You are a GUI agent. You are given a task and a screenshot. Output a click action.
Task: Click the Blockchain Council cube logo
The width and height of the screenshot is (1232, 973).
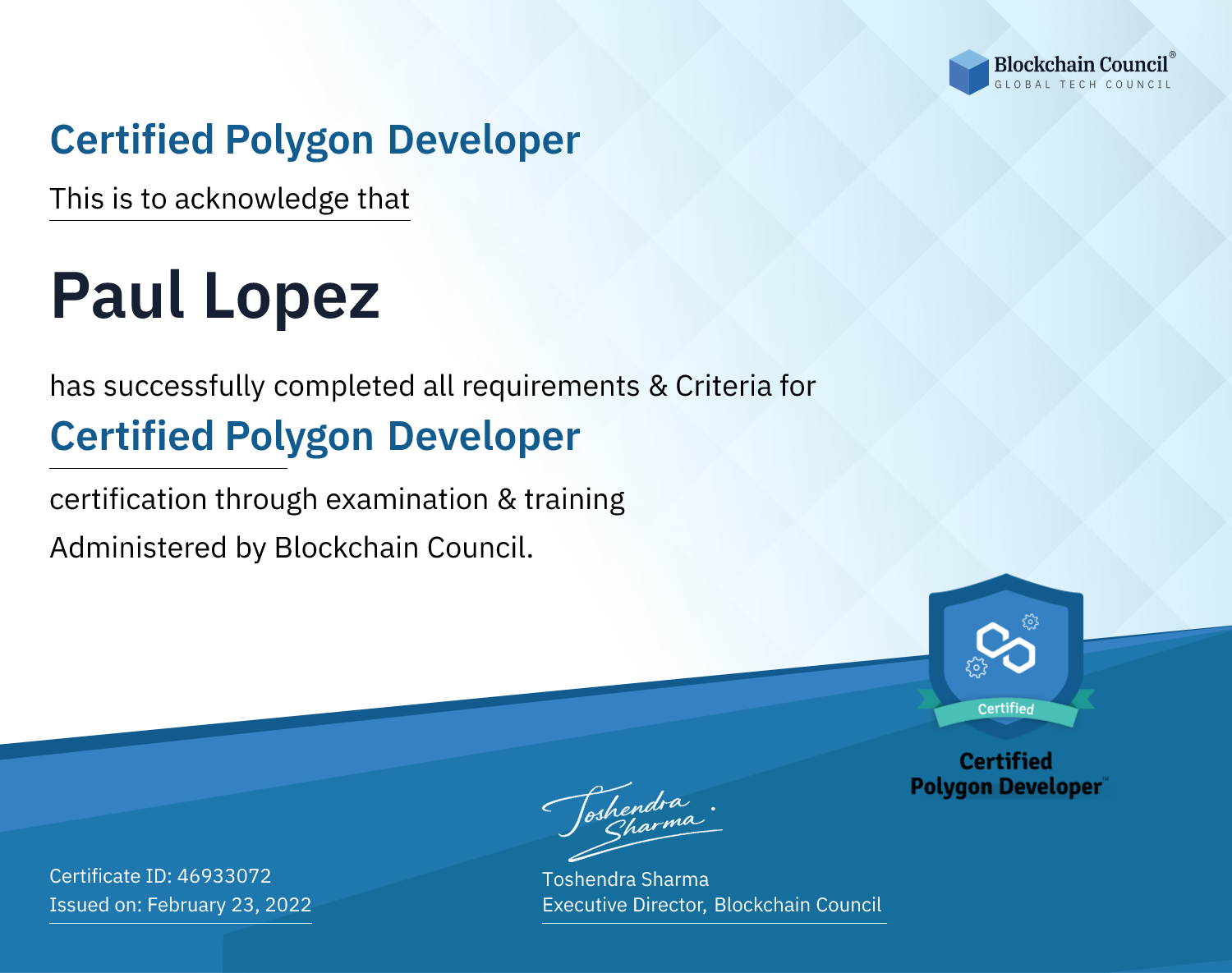point(969,72)
